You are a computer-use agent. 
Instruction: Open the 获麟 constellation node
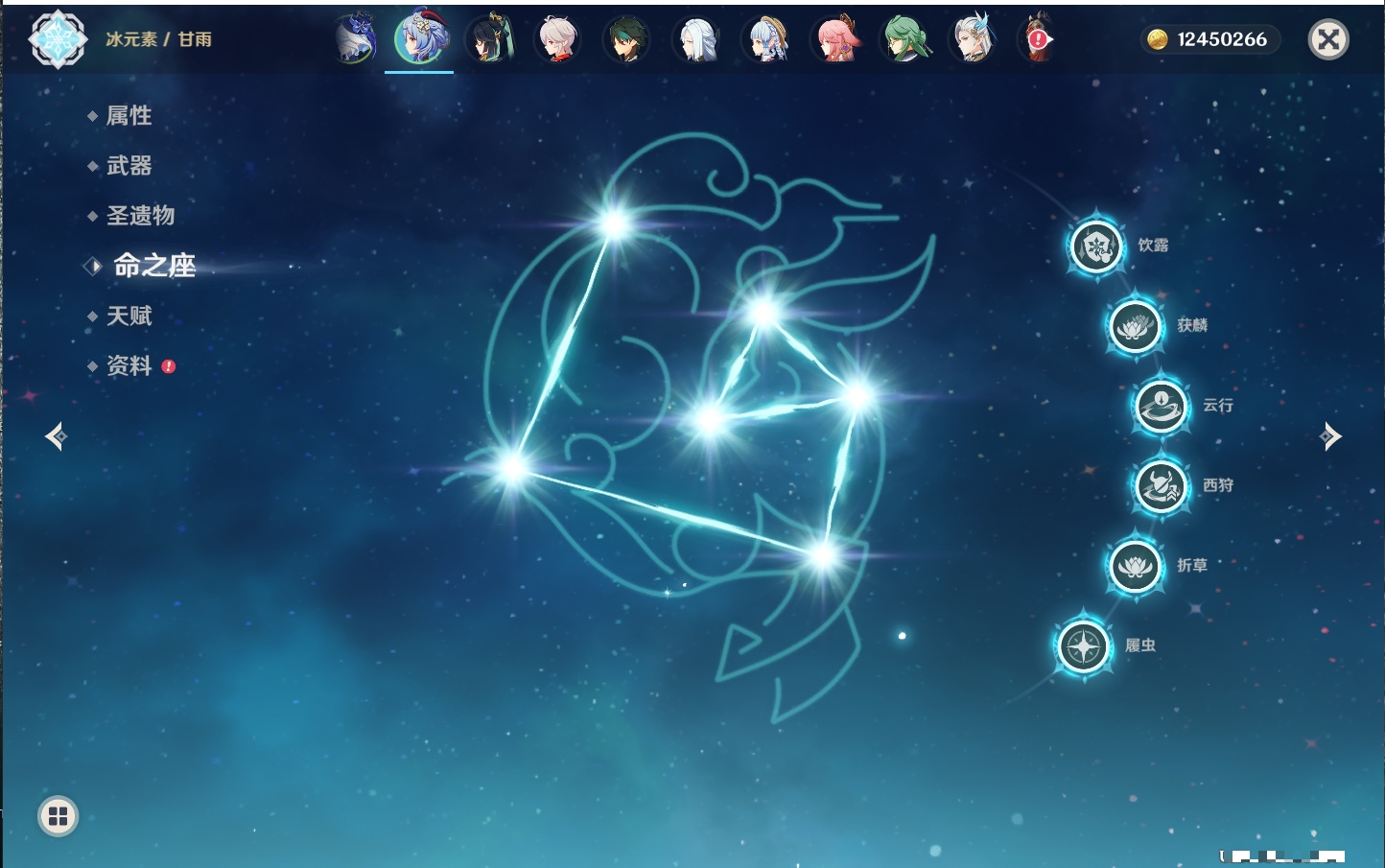coord(1135,326)
